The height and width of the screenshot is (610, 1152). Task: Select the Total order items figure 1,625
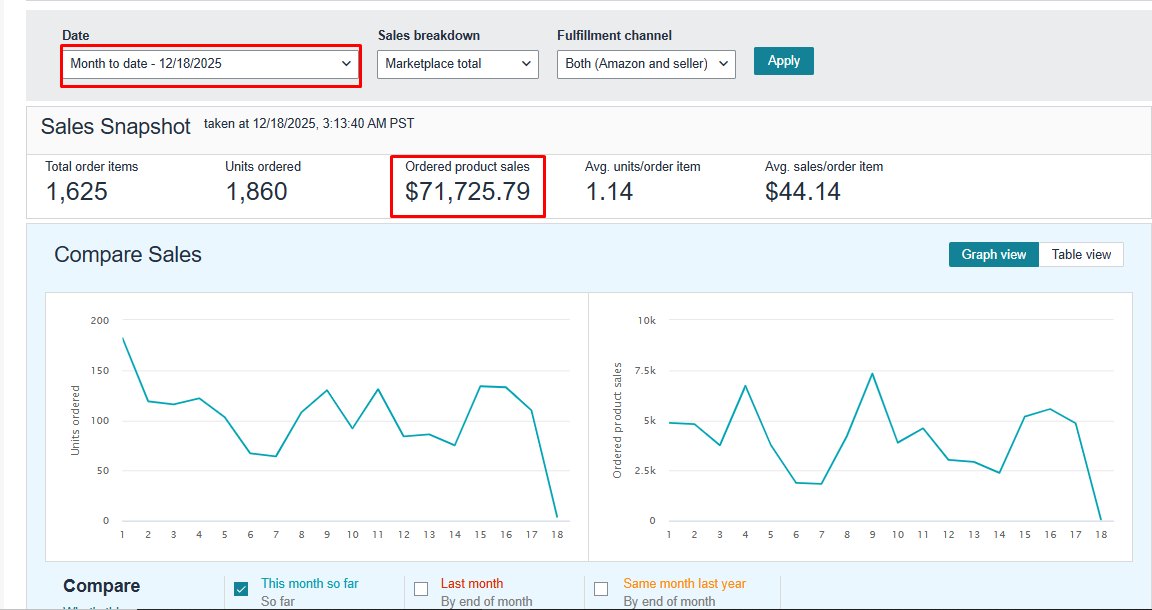point(77,192)
